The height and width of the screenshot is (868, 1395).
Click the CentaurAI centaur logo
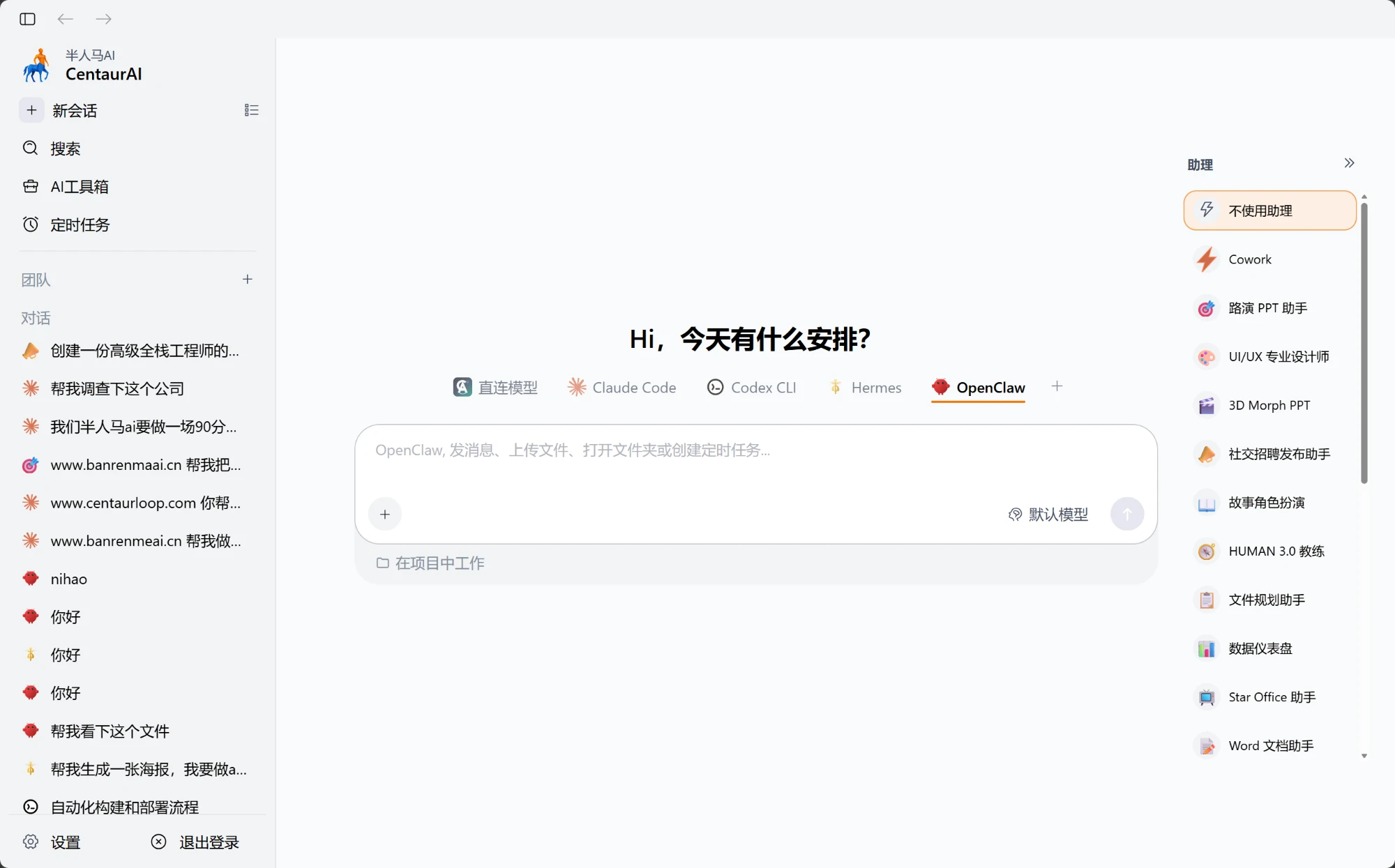pos(36,66)
